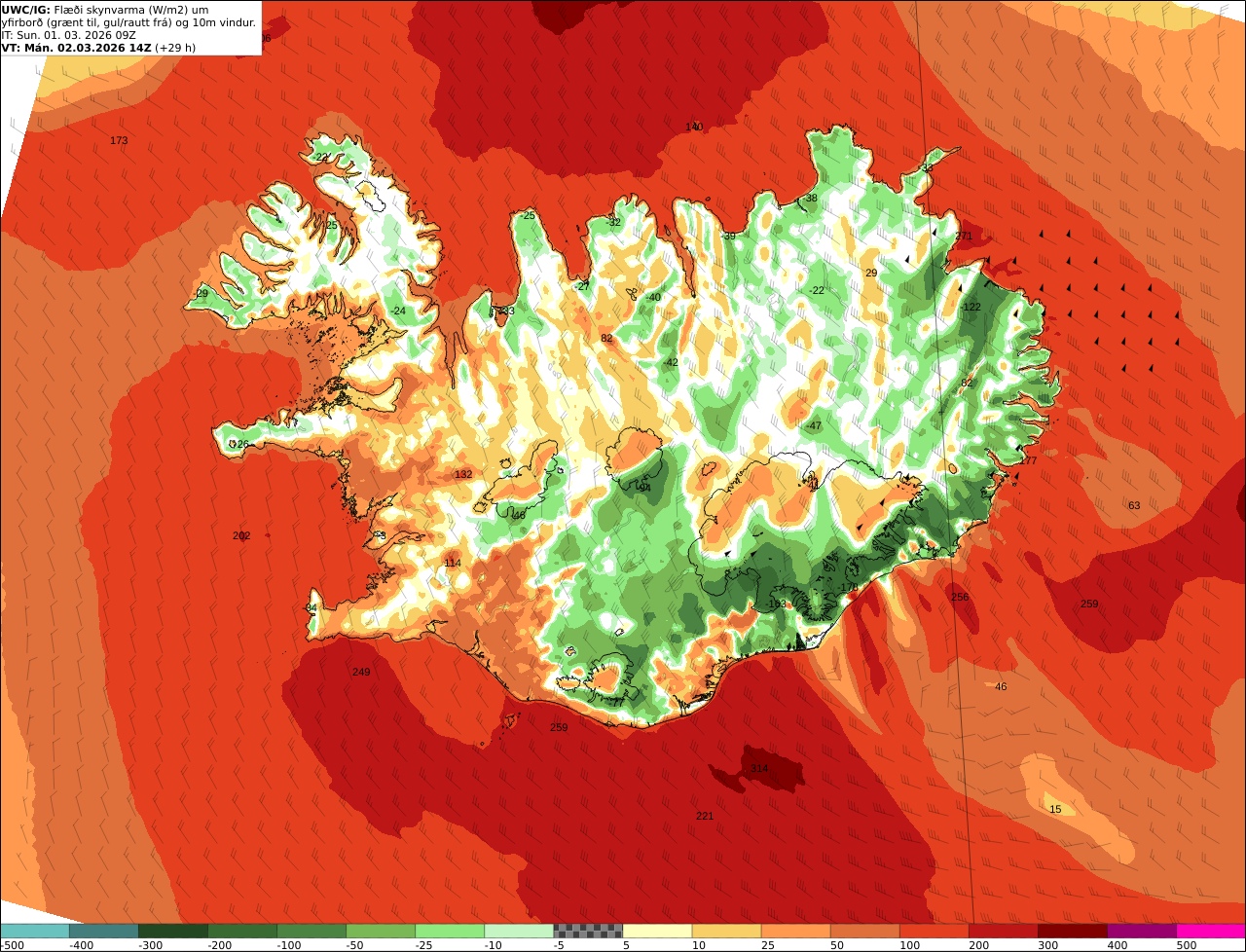This screenshot has height=952, width=1246.
Task: Click the darkest green legend swatch at -300
Action: [172, 931]
